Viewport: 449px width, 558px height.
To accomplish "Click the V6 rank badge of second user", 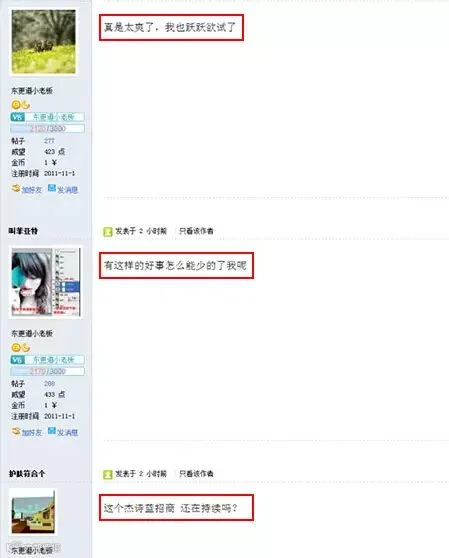I will point(17,360).
